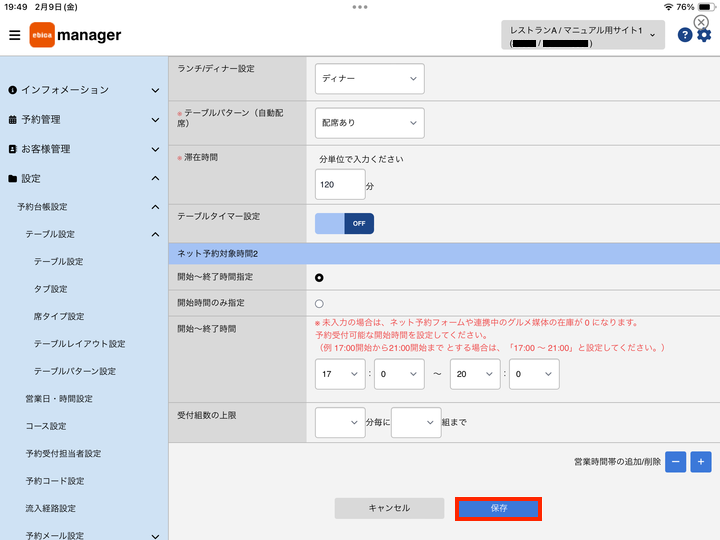The height and width of the screenshot is (540, 720).
Task: Click the information circle icon in sidebar
Action: click(x=12, y=90)
